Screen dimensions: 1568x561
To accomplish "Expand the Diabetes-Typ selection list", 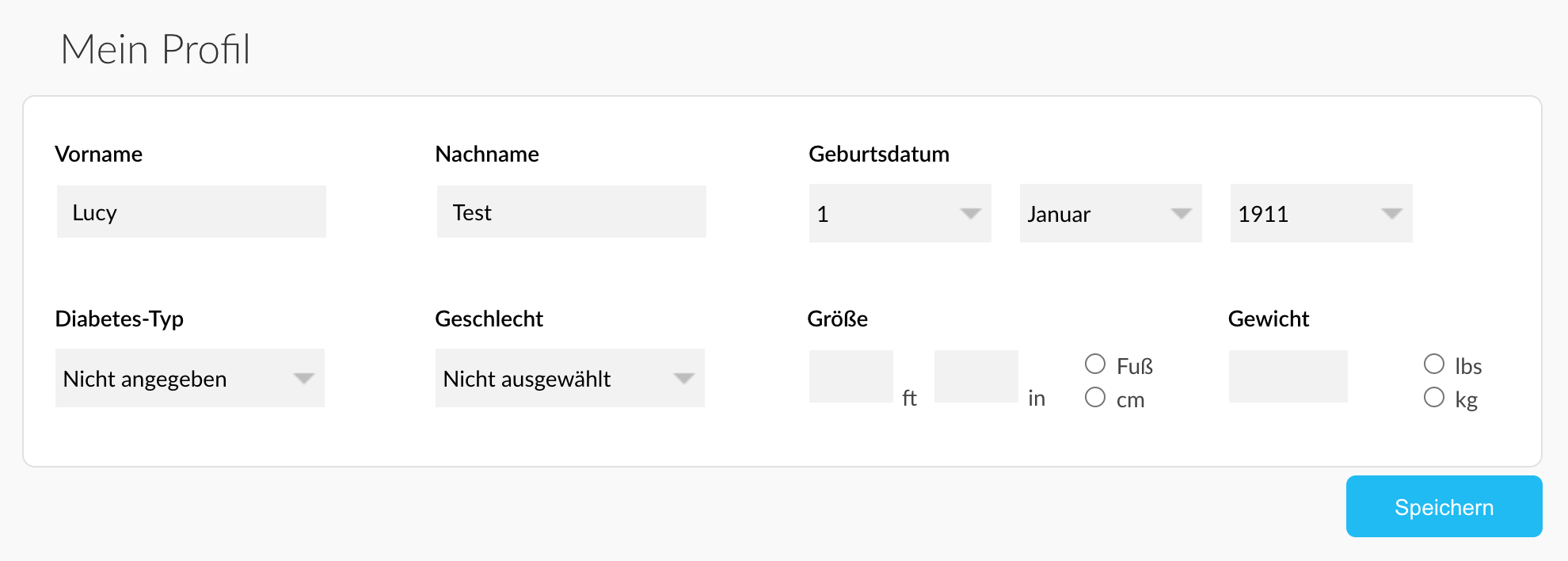I will click(x=190, y=378).
